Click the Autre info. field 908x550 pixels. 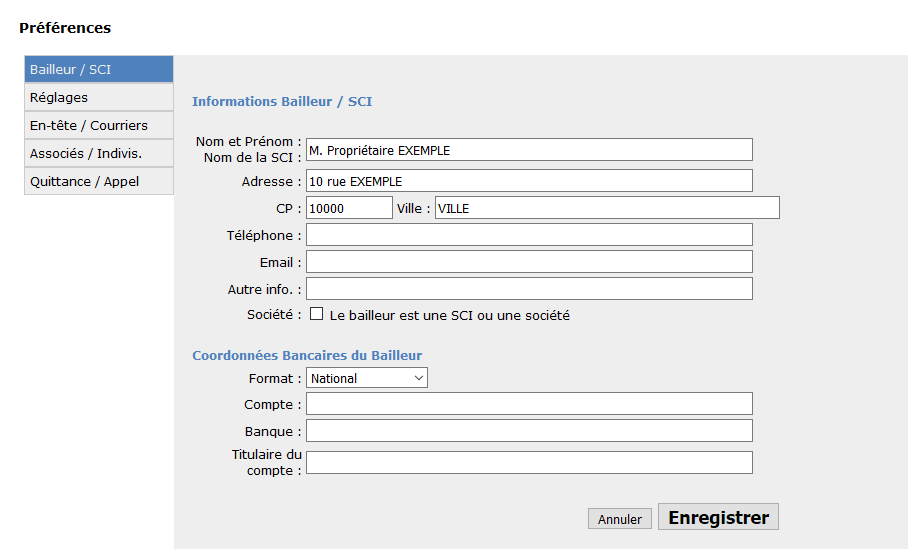(528, 289)
